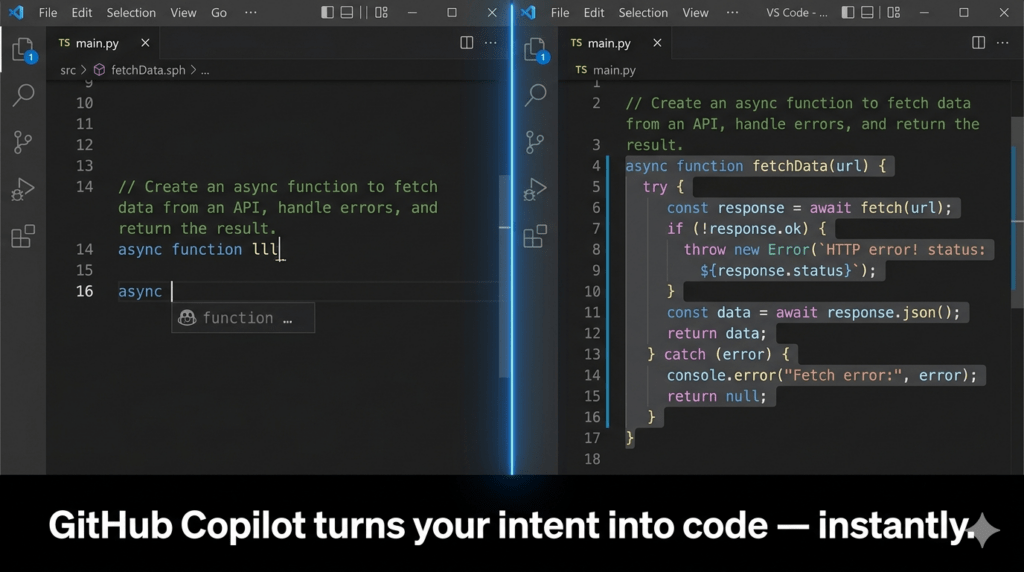This screenshot has width=1024, height=572.
Task: Open Extensions in left VS Code window
Action: pyautogui.click(x=23, y=236)
